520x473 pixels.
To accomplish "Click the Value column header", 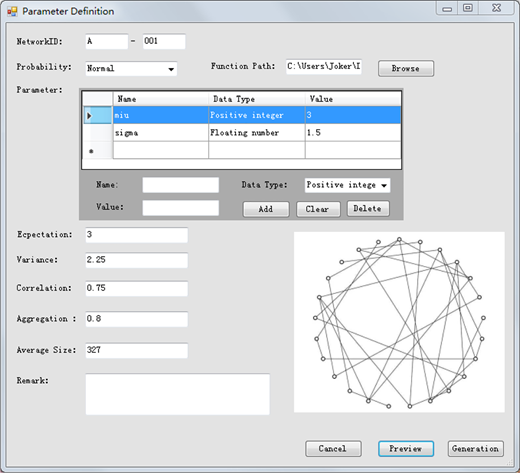I will 353,99.
